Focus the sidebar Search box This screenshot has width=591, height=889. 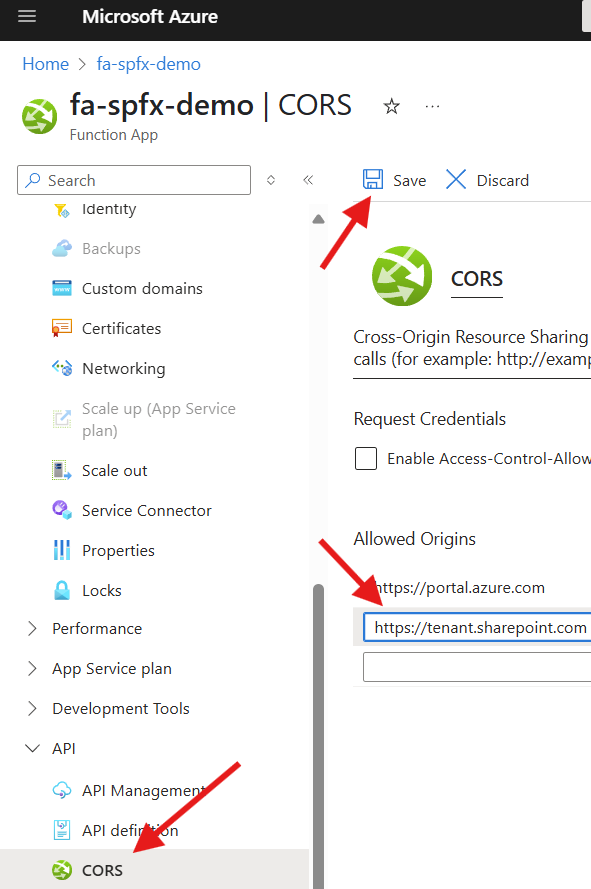pyautogui.click(x=134, y=180)
